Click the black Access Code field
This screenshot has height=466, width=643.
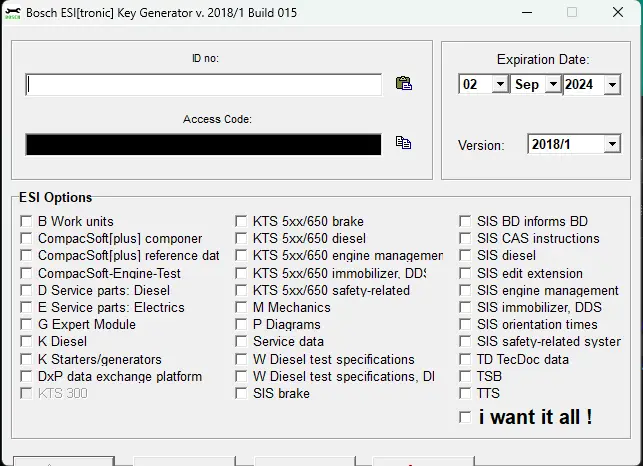204,144
